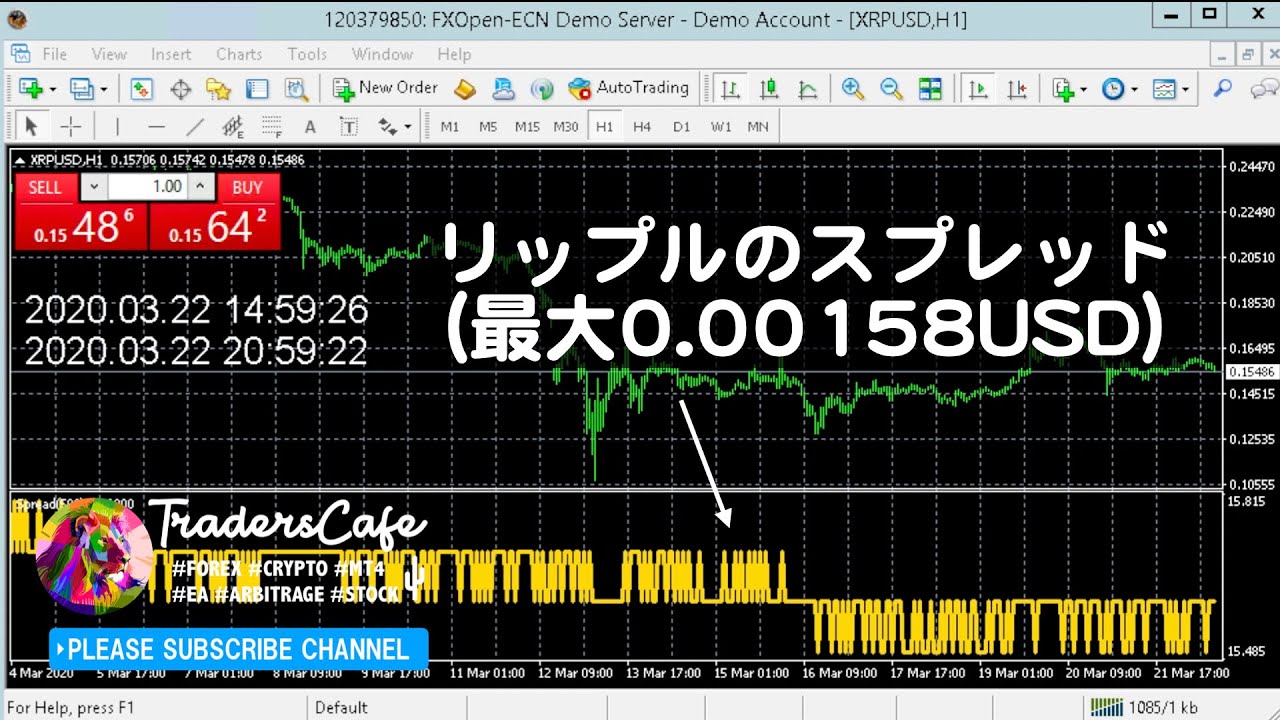The image size is (1280, 720).
Task: Open the Data Window crosshair icon
Action: [180, 89]
